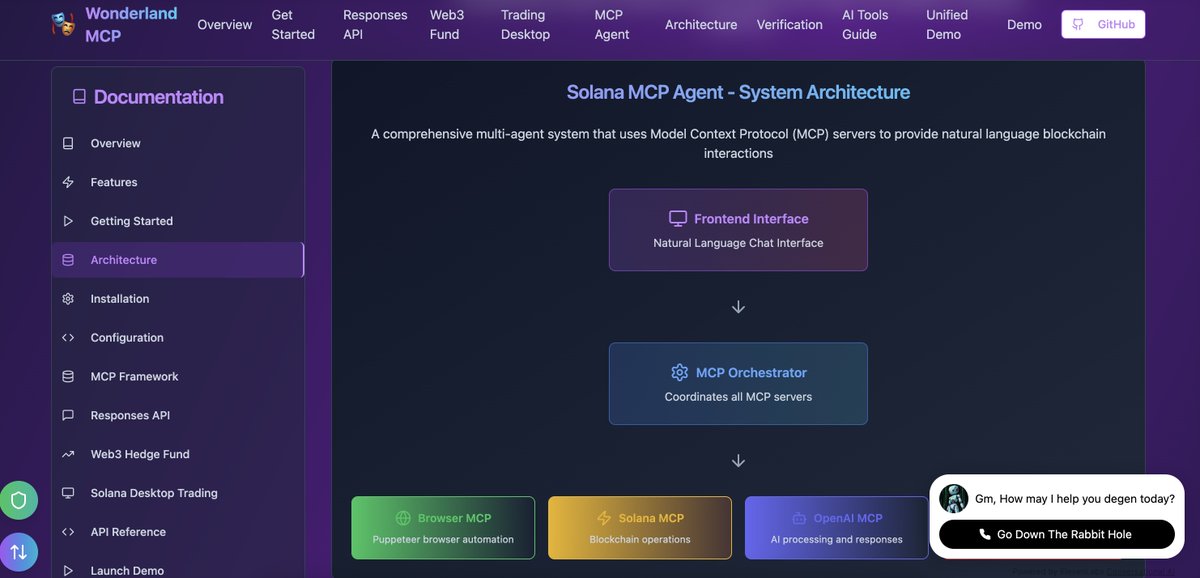Screen dimensions: 1200x578
Task: Click 'Gm, How may I help you degen today?' message
Action: tap(1075, 499)
